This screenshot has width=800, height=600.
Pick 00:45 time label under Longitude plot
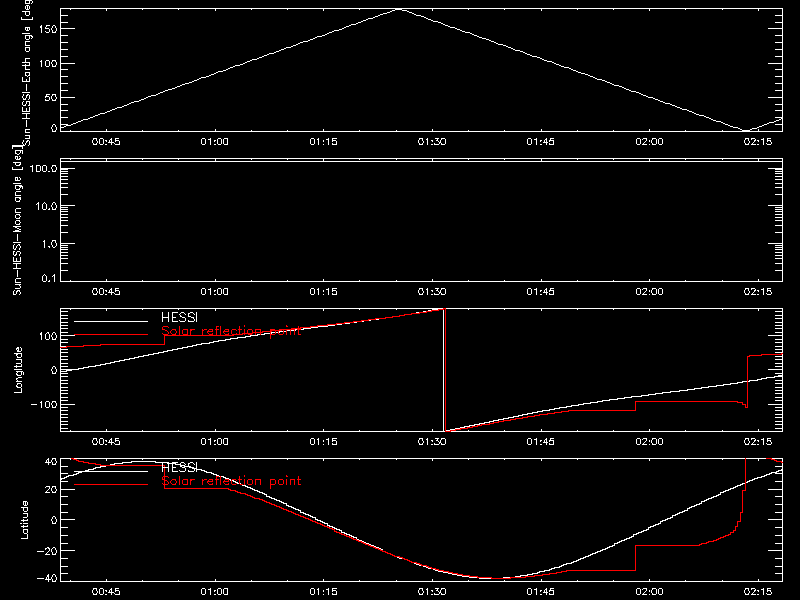(106, 441)
